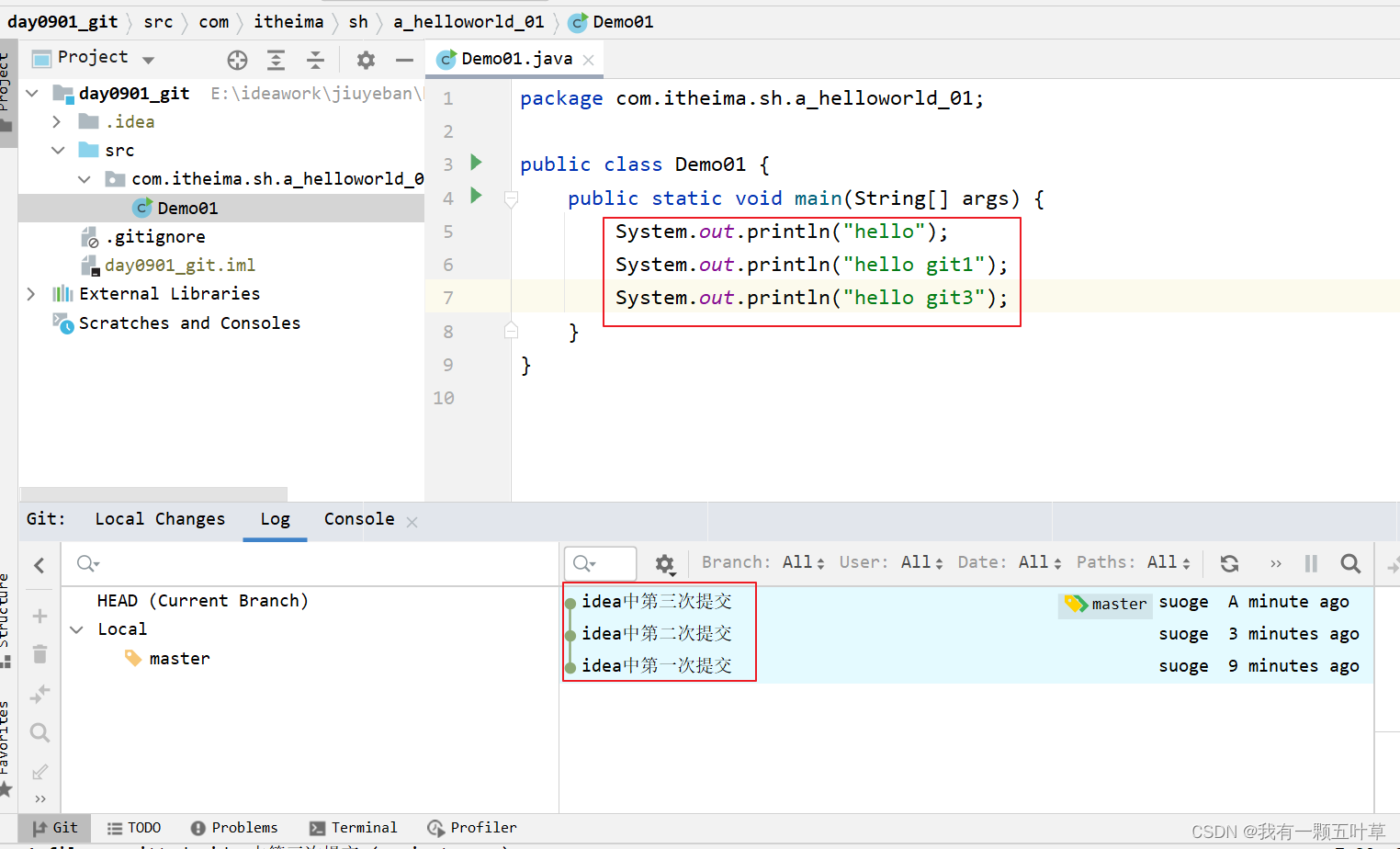Click the Delete Branch trash icon
Viewport: 1400px width, 849px height.
click(x=40, y=654)
